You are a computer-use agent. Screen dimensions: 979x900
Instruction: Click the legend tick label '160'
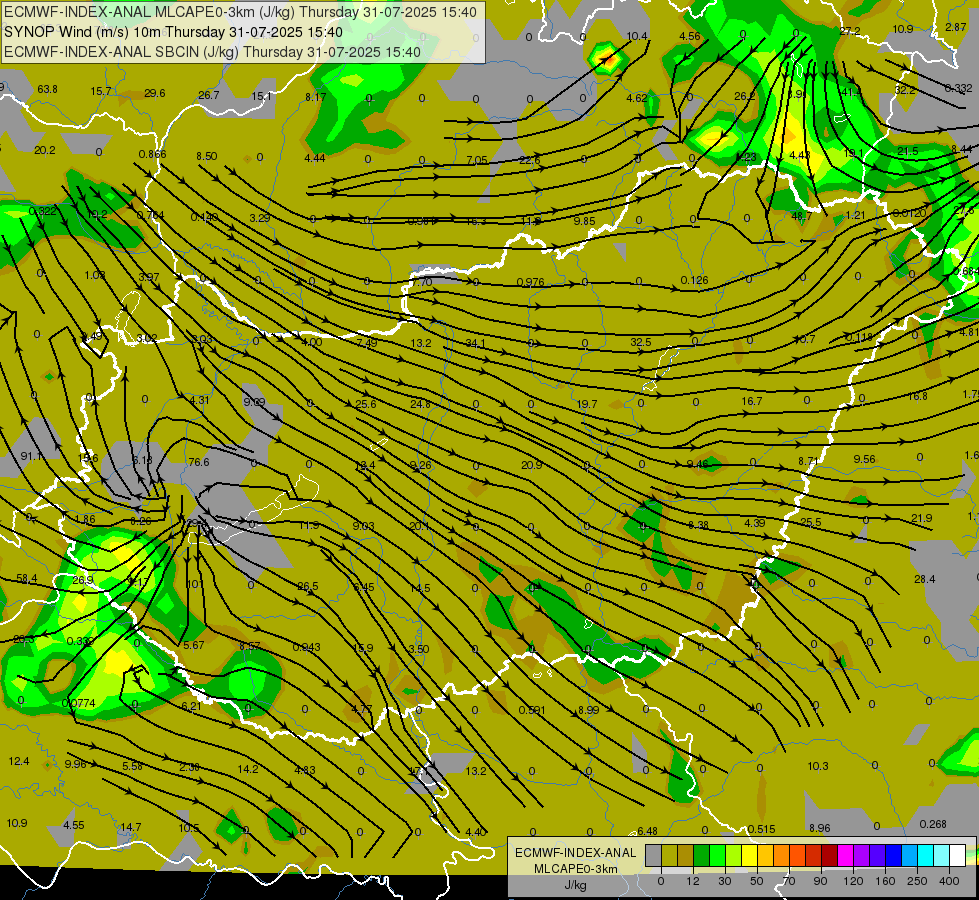885,881
